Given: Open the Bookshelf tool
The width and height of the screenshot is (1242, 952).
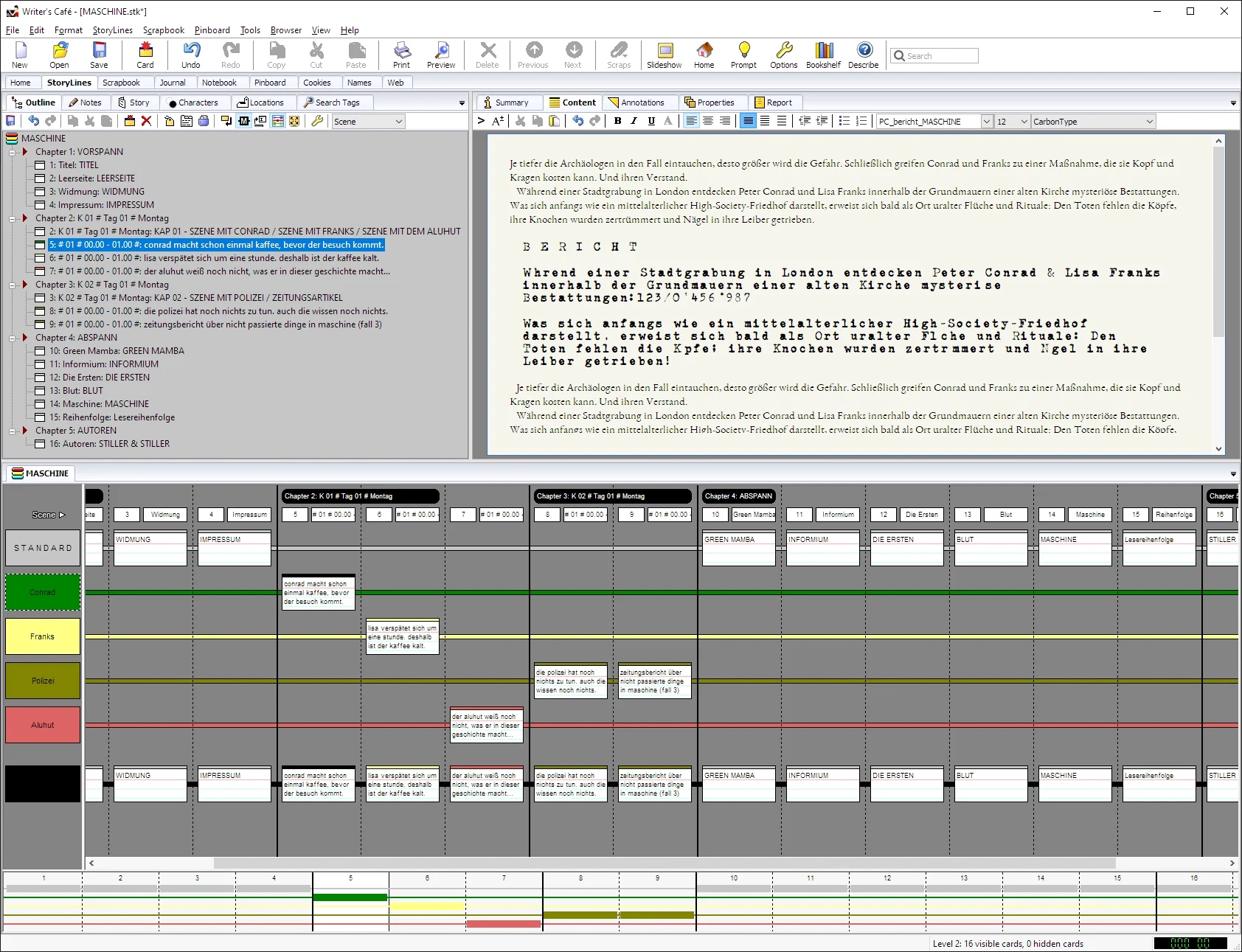Looking at the screenshot, I should 823,55.
